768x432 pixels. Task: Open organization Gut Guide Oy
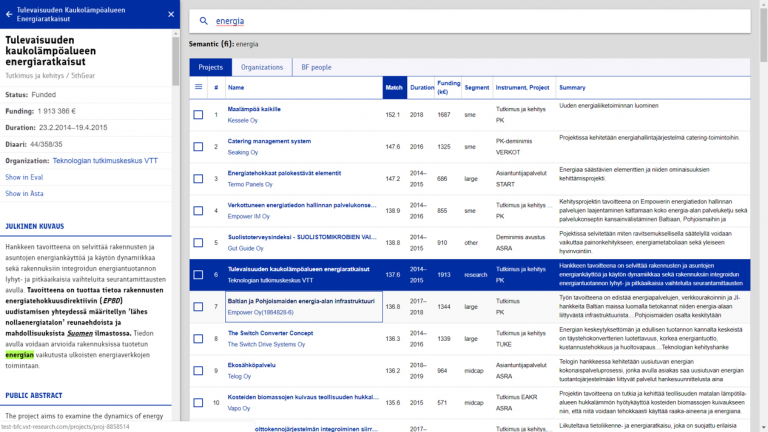tap(245, 248)
